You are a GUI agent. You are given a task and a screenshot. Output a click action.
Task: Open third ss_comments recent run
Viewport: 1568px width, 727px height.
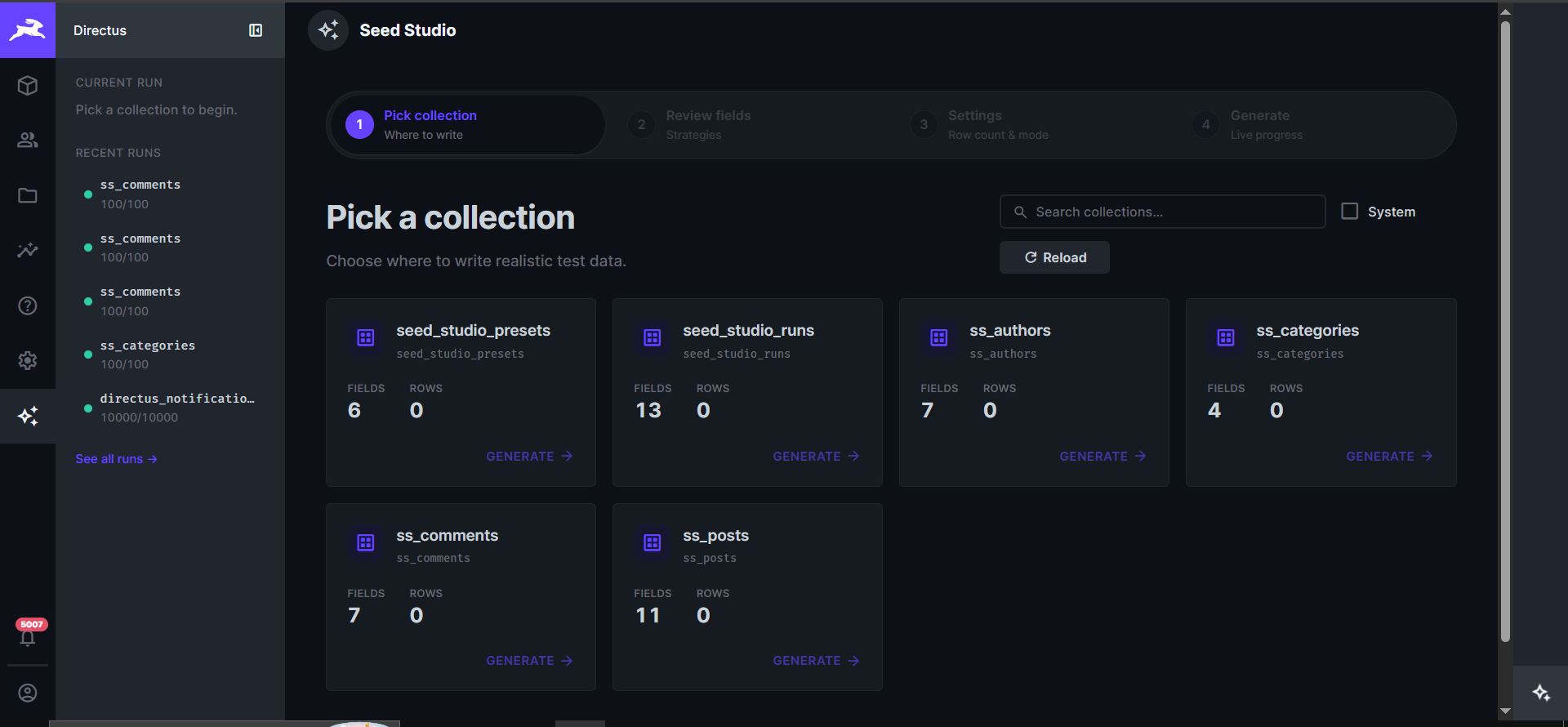170,301
